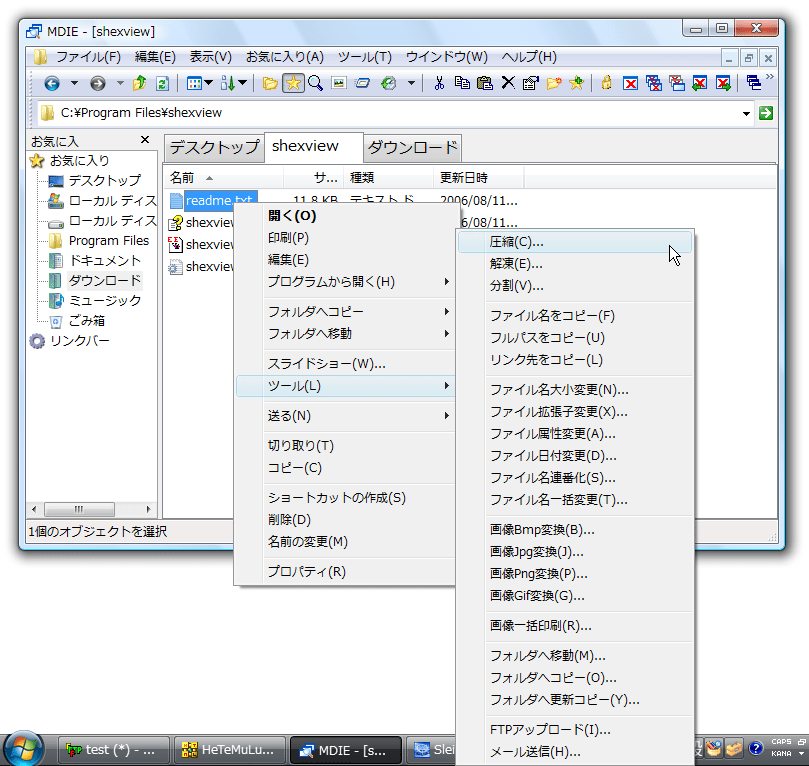Open the Back history dropdown arrow
Image resolution: width=809 pixels, height=766 pixels.
coord(74,83)
